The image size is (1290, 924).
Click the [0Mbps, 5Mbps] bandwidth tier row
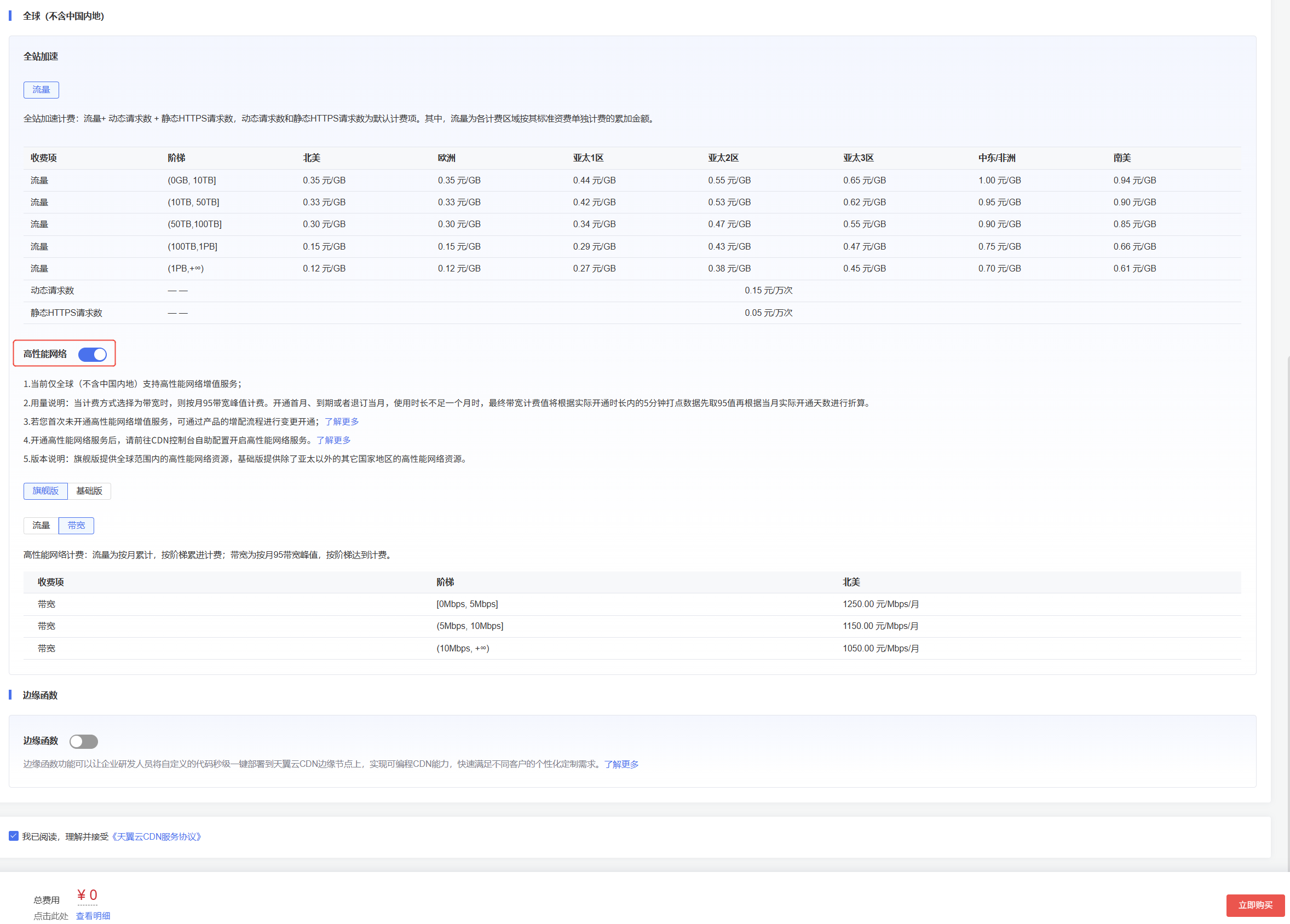coord(467,604)
